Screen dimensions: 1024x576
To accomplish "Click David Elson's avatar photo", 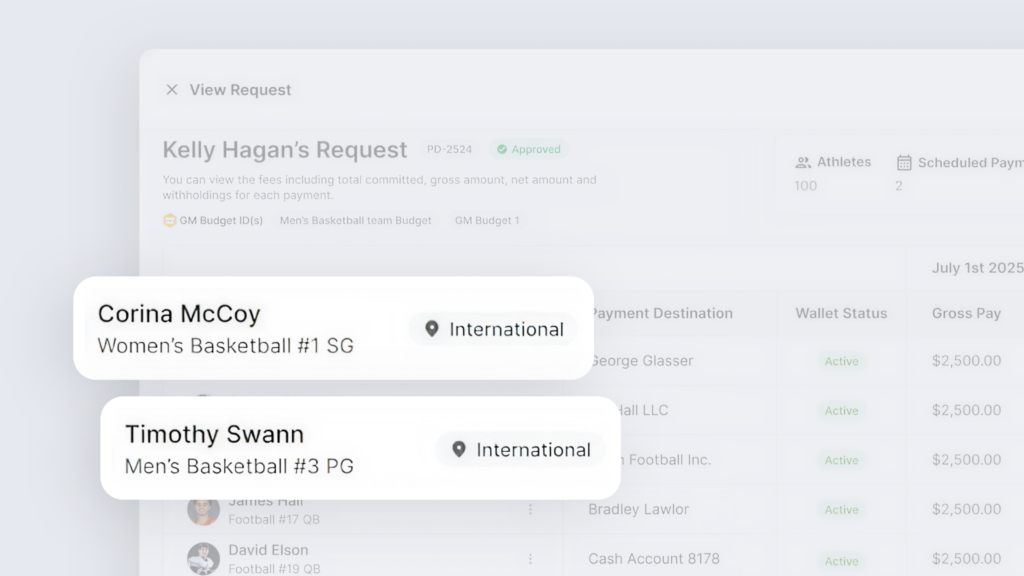I will pos(203,558).
